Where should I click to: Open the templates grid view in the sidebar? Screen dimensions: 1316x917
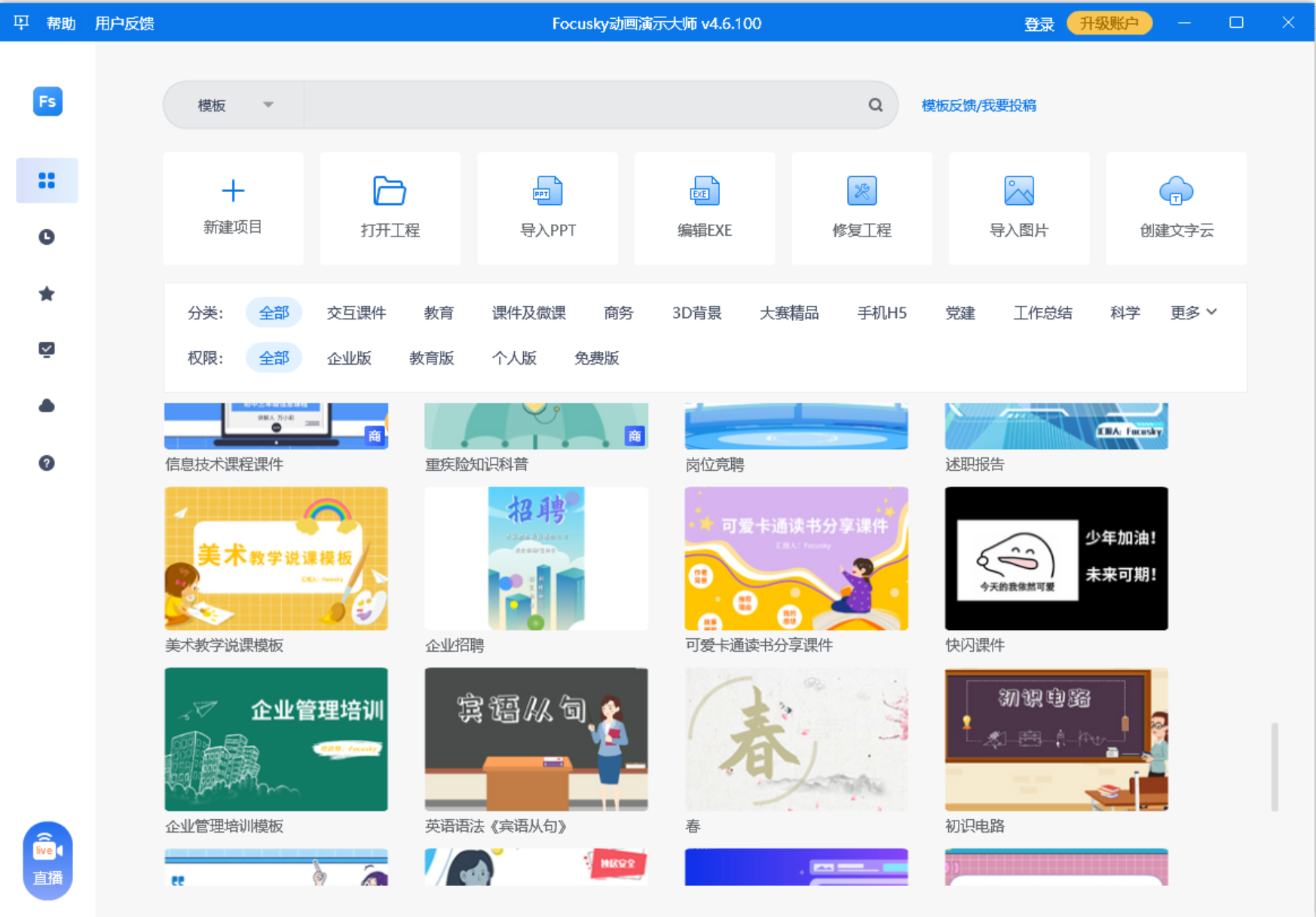(47, 180)
